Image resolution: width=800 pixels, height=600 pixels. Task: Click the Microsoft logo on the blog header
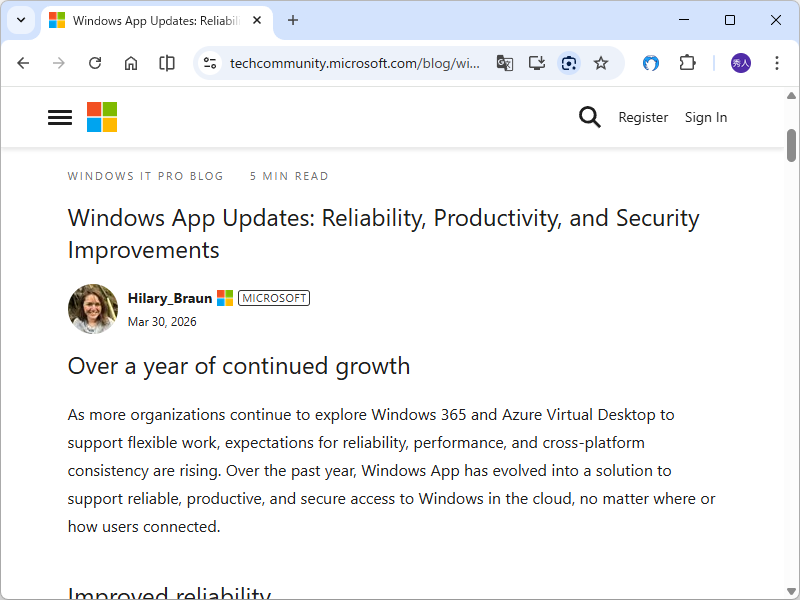pos(101,117)
